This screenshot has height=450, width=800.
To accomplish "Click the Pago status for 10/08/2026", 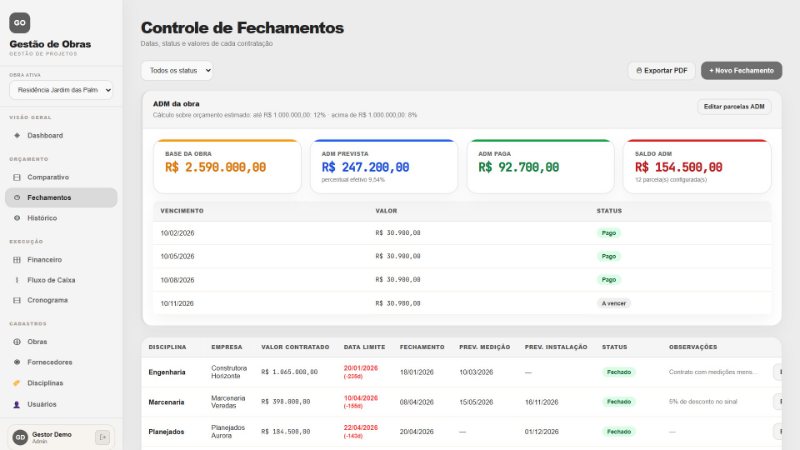I will click(609, 280).
